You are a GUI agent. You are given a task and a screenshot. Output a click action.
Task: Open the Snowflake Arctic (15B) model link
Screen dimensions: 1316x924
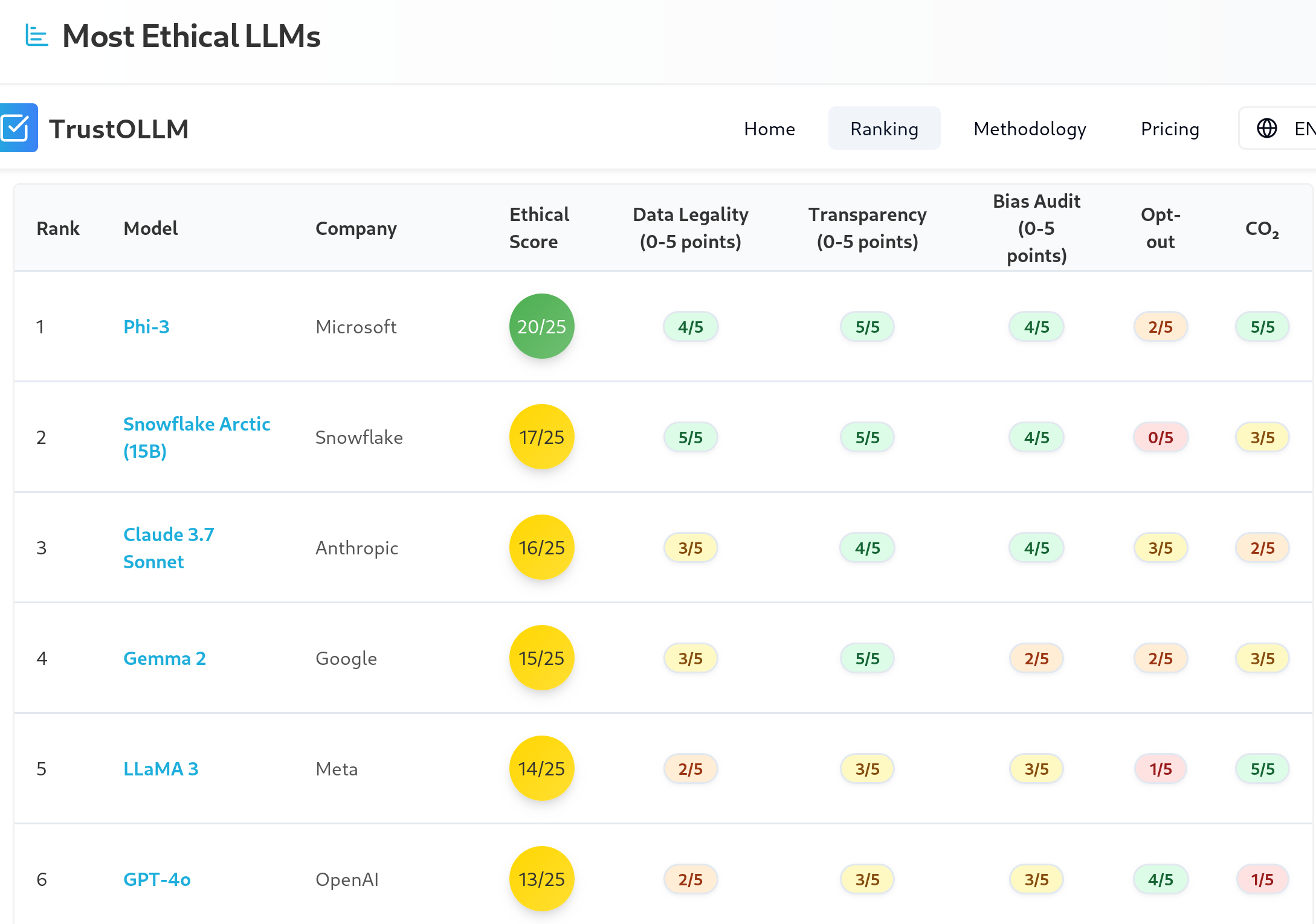click(196, 437)
